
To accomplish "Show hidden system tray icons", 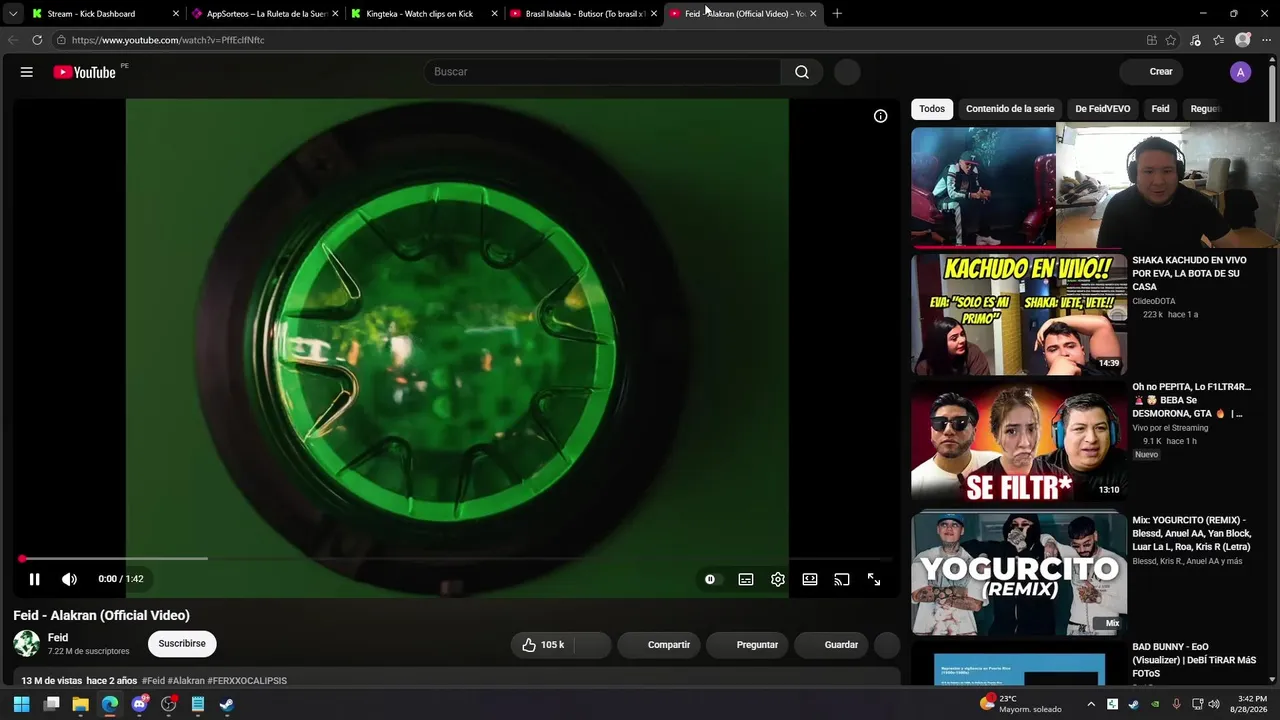I will click(x=1091, y=704).
